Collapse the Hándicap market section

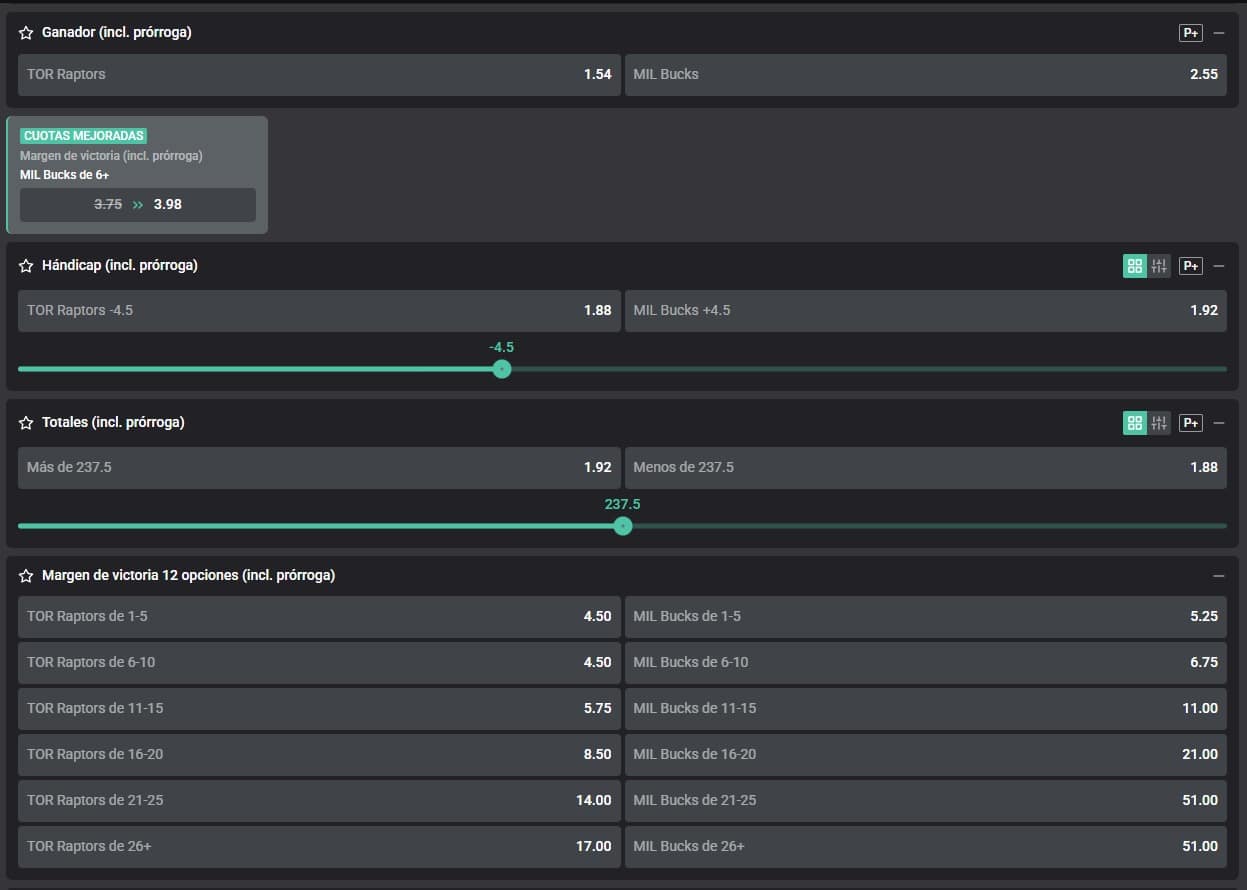1219,266
